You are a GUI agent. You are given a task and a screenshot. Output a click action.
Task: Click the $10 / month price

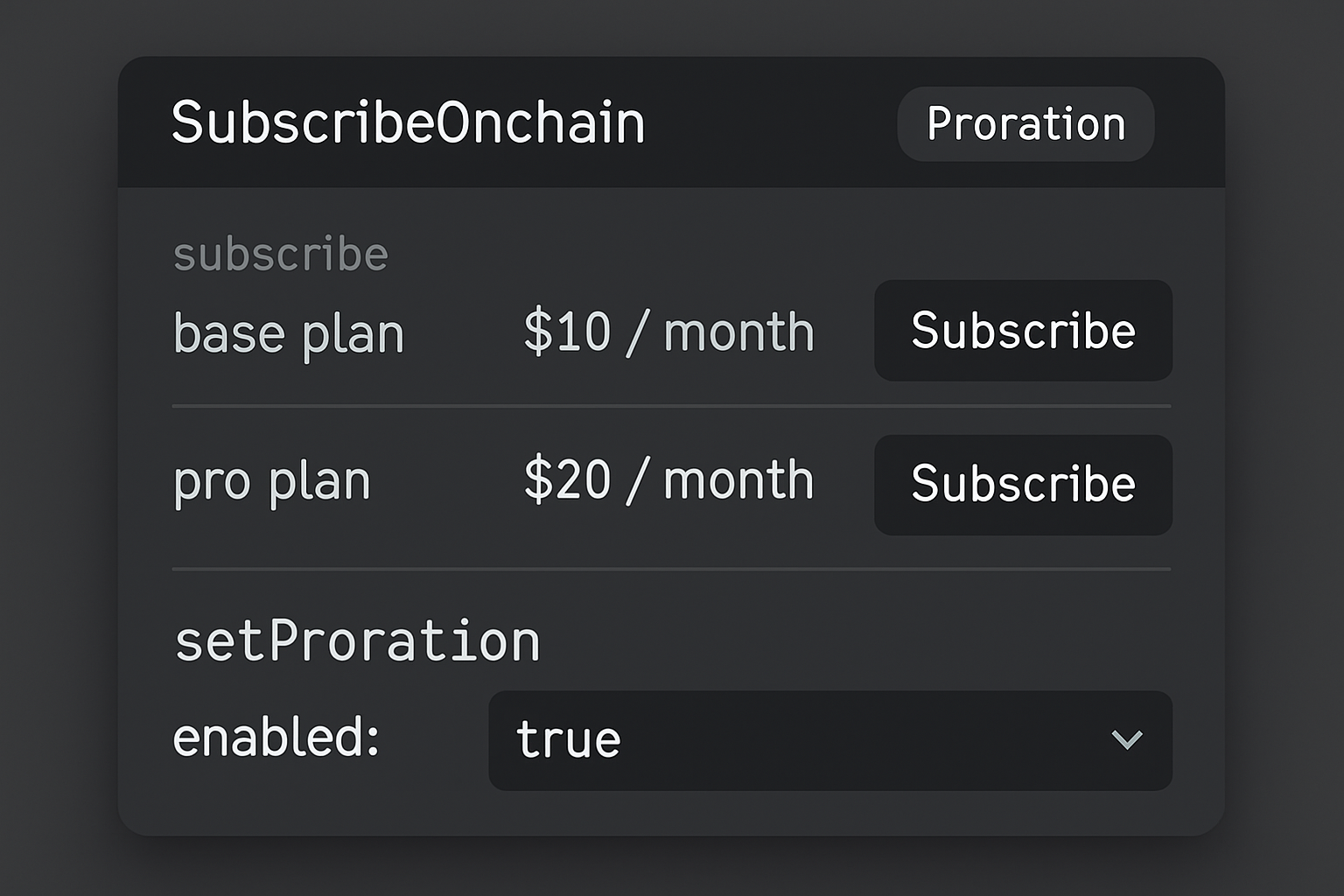pos(668,331)
